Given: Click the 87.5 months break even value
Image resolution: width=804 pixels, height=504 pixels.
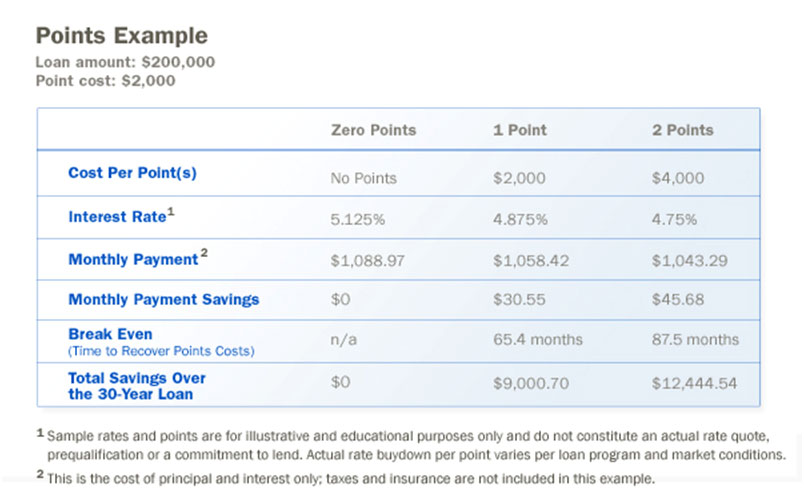Looking at the screenshot, I should pos(695,339).
